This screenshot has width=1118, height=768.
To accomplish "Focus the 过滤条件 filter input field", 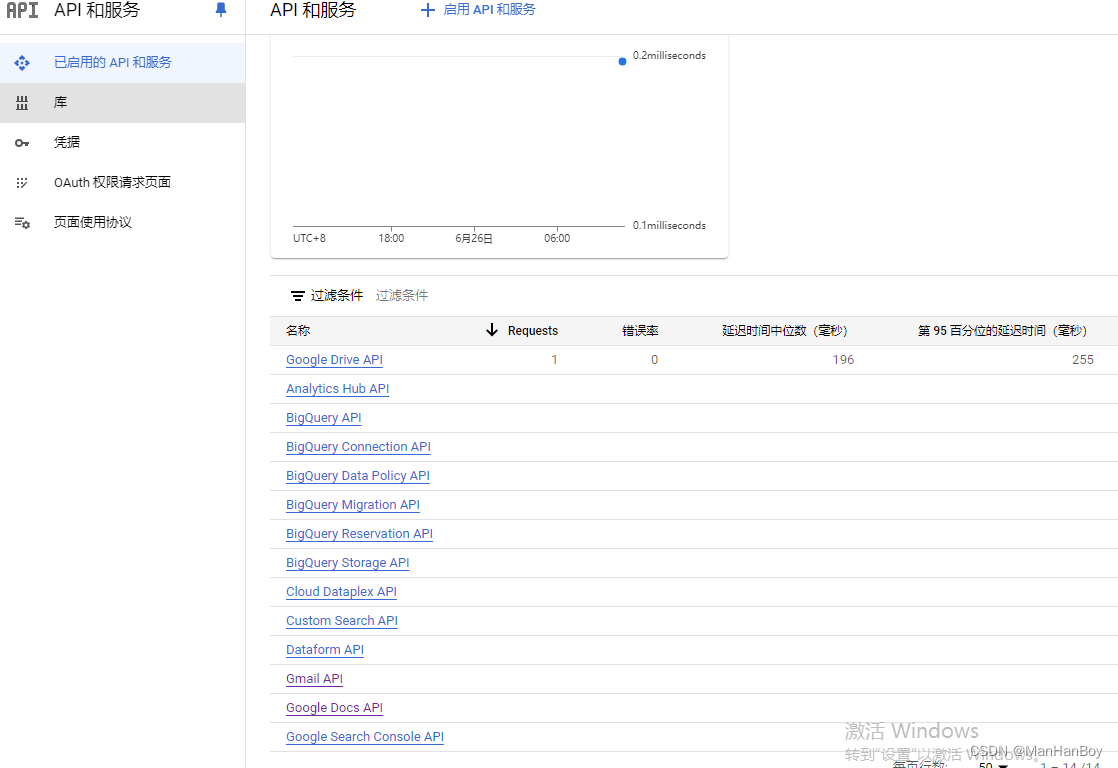I will click(x=402, y=295).
